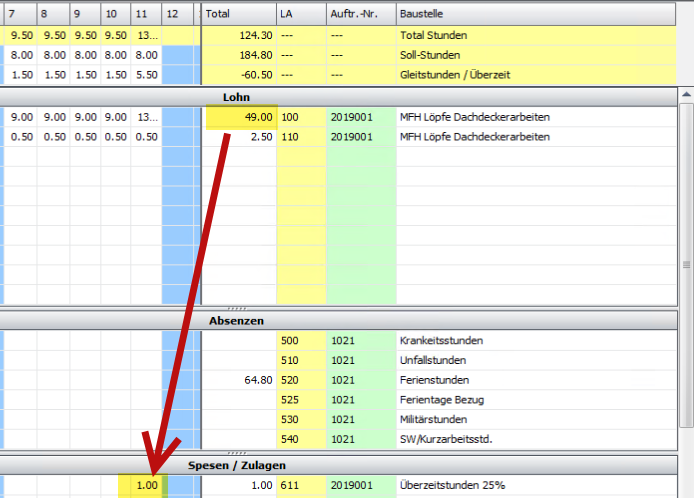Image resolution: width=694 pixels, height=498 pixels.
Task: Expand the Spesen / Zulagen section header
Action: pyautogui.click(x=237, y=466)
